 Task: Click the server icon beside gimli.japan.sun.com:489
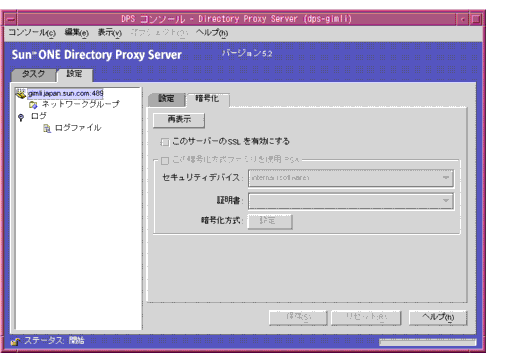(21, 94)
